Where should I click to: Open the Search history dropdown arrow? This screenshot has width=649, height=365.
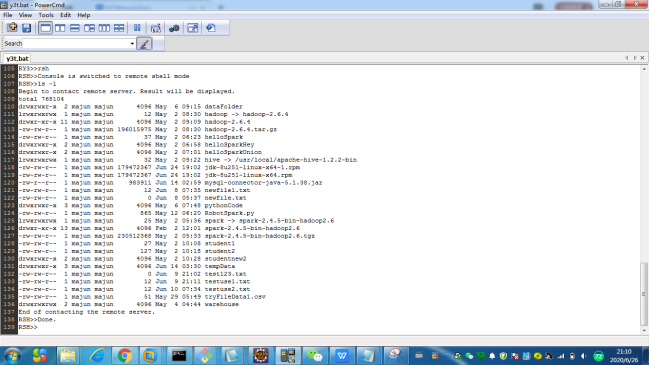132,43
